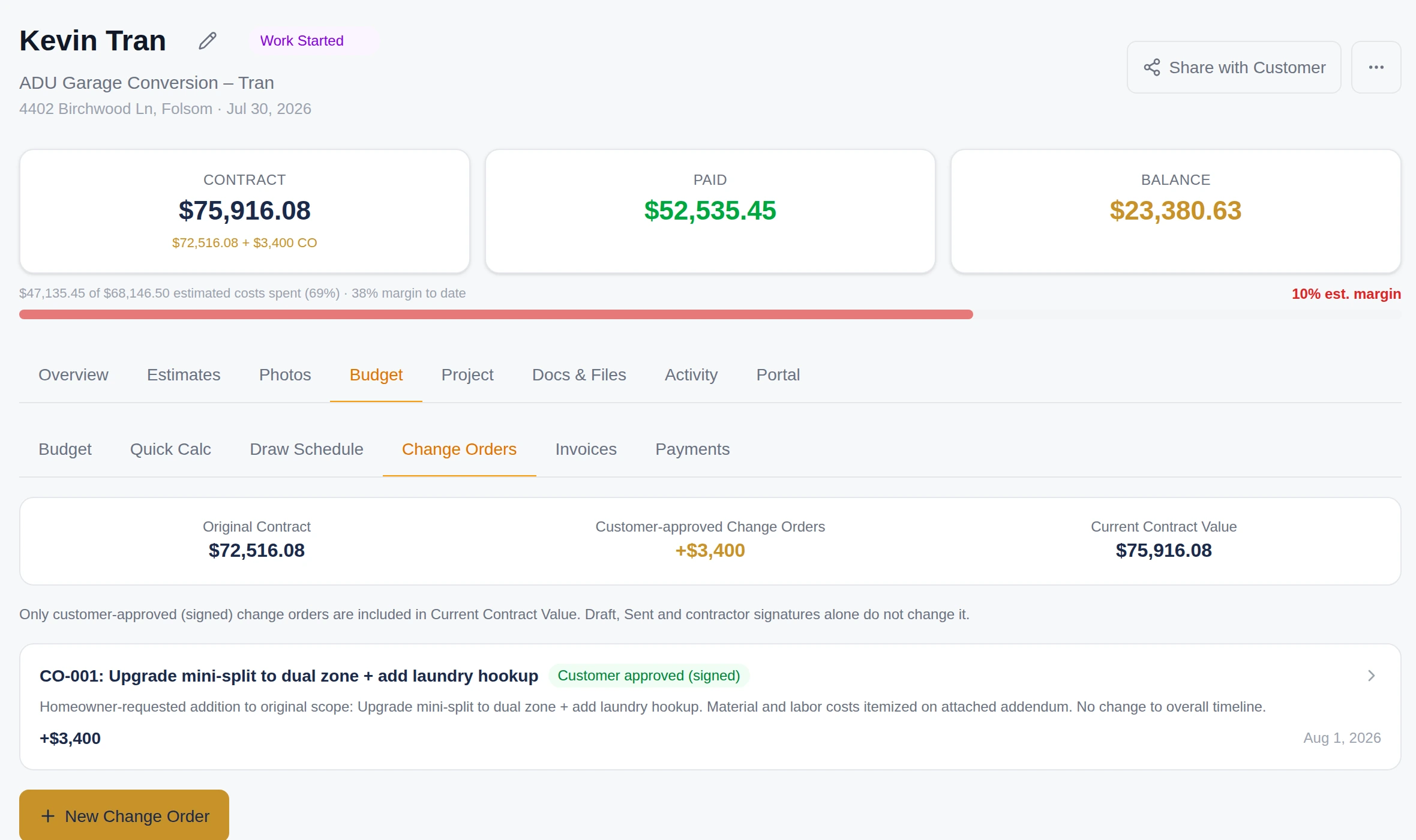Click the Paid $52,535.45 card
This screenshot has width=1416, height=840.
pos(710,211)
